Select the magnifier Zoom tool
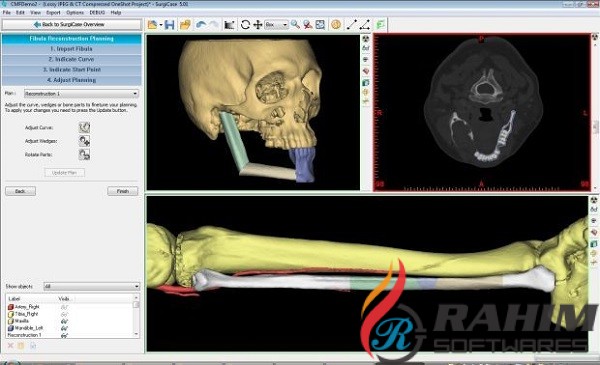The width and height of the screenshot is (600, 365). coord(295,25)
